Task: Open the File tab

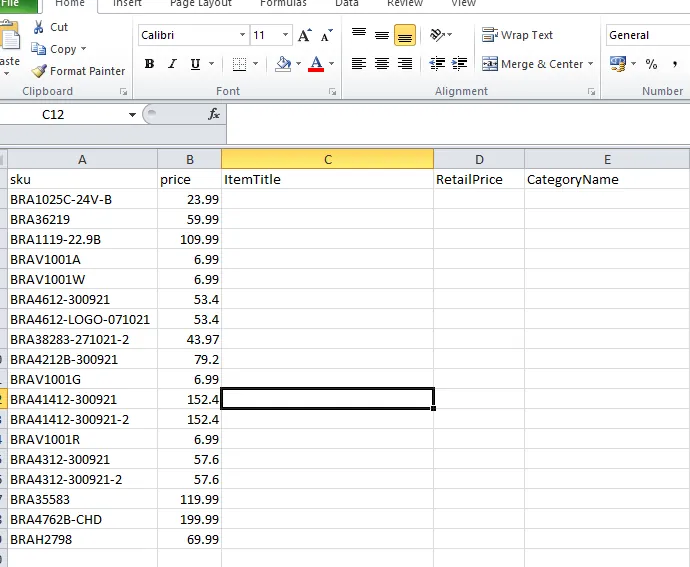Action: click(17, 4)
